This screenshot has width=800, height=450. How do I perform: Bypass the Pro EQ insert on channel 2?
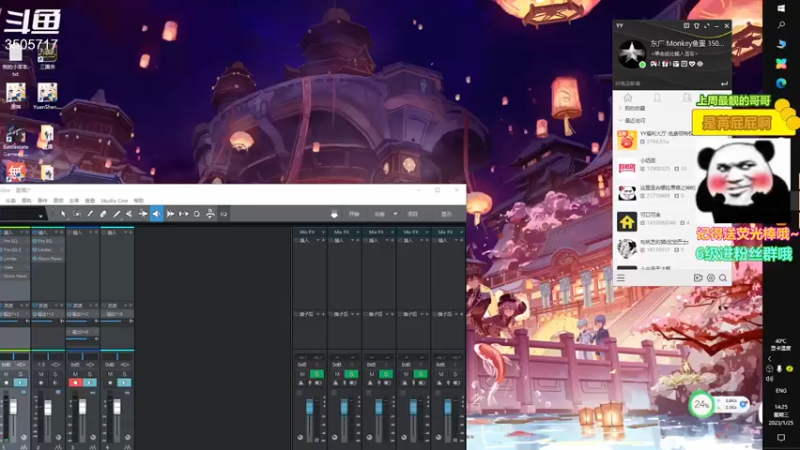click(35, 241)
